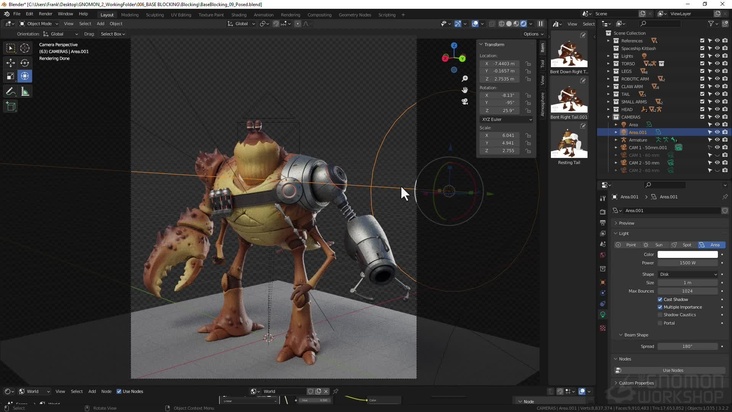Open the Tool properties tab icon

[x=603, y=198]
